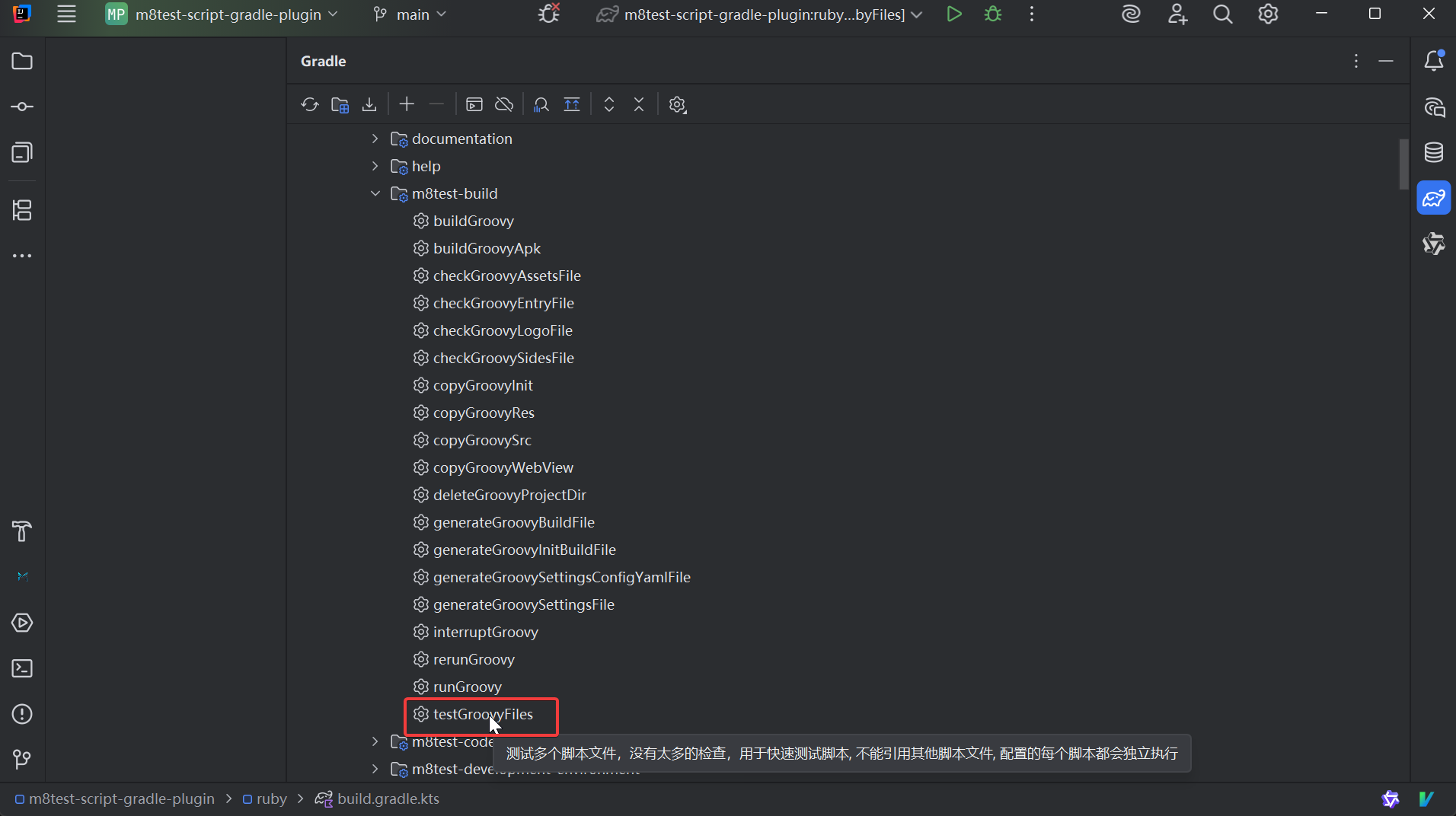The height and width of the screenshot is (816, 1456).
Task: Click the Run button
Action: [953, 14]
